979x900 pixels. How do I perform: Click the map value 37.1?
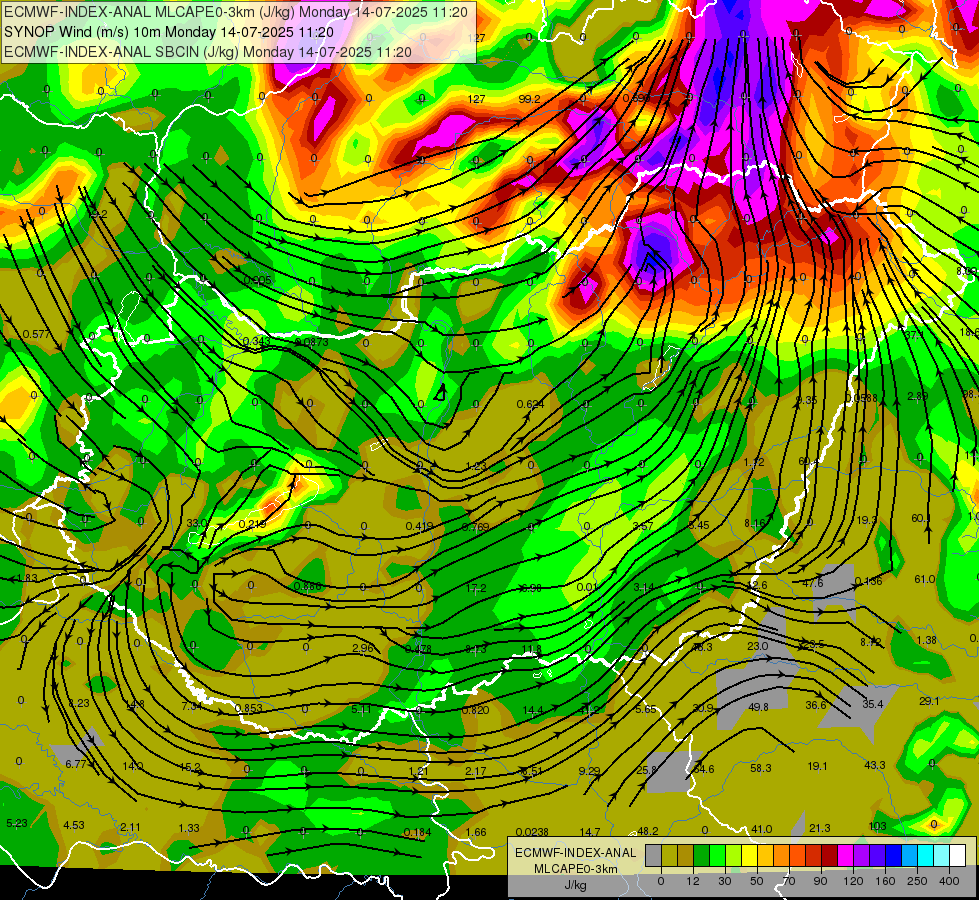914,335
